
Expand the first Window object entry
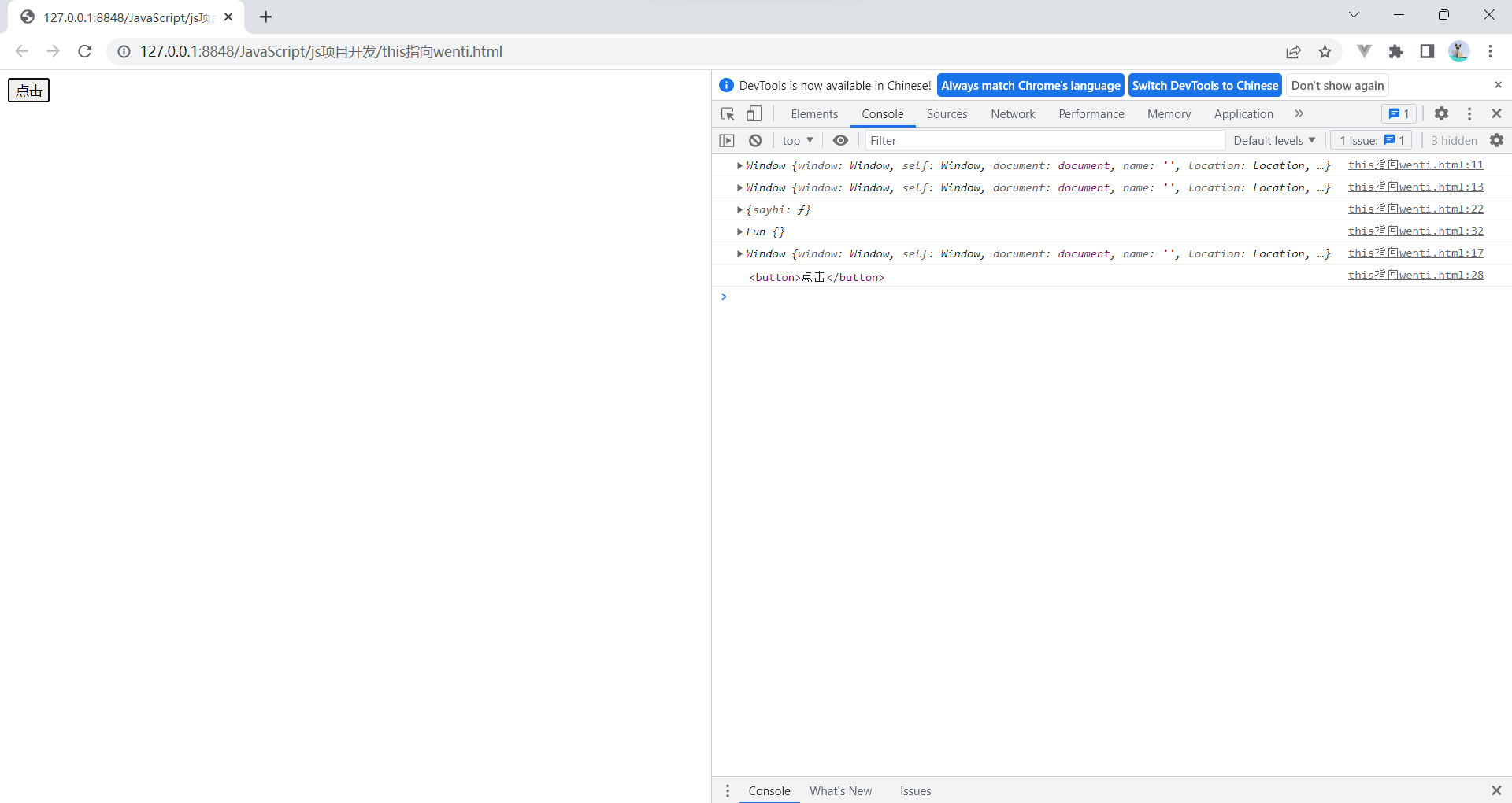pyautogui.click(x=739, y=165)
